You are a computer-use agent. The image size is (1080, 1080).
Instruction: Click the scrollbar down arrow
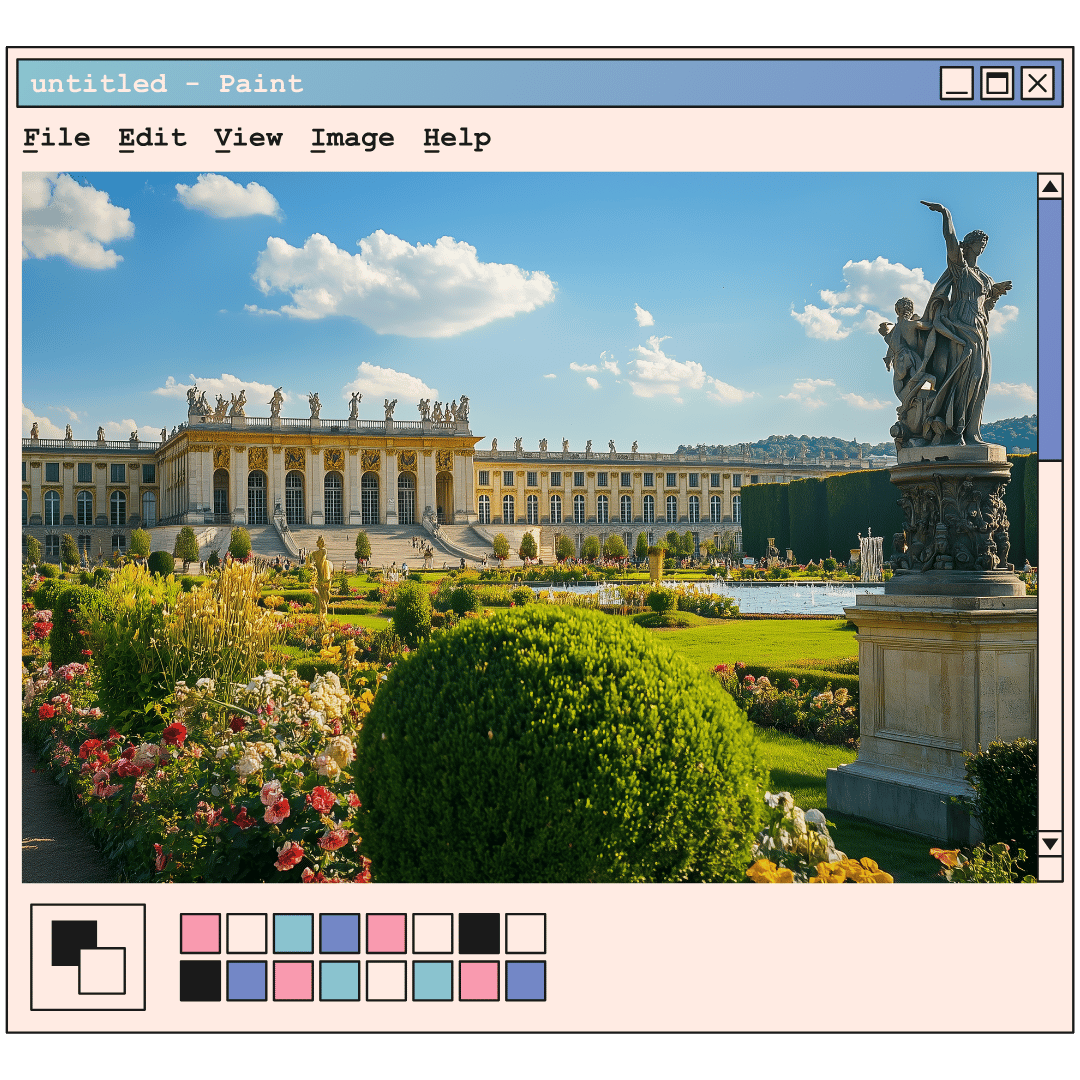[x=1050, y=843]
